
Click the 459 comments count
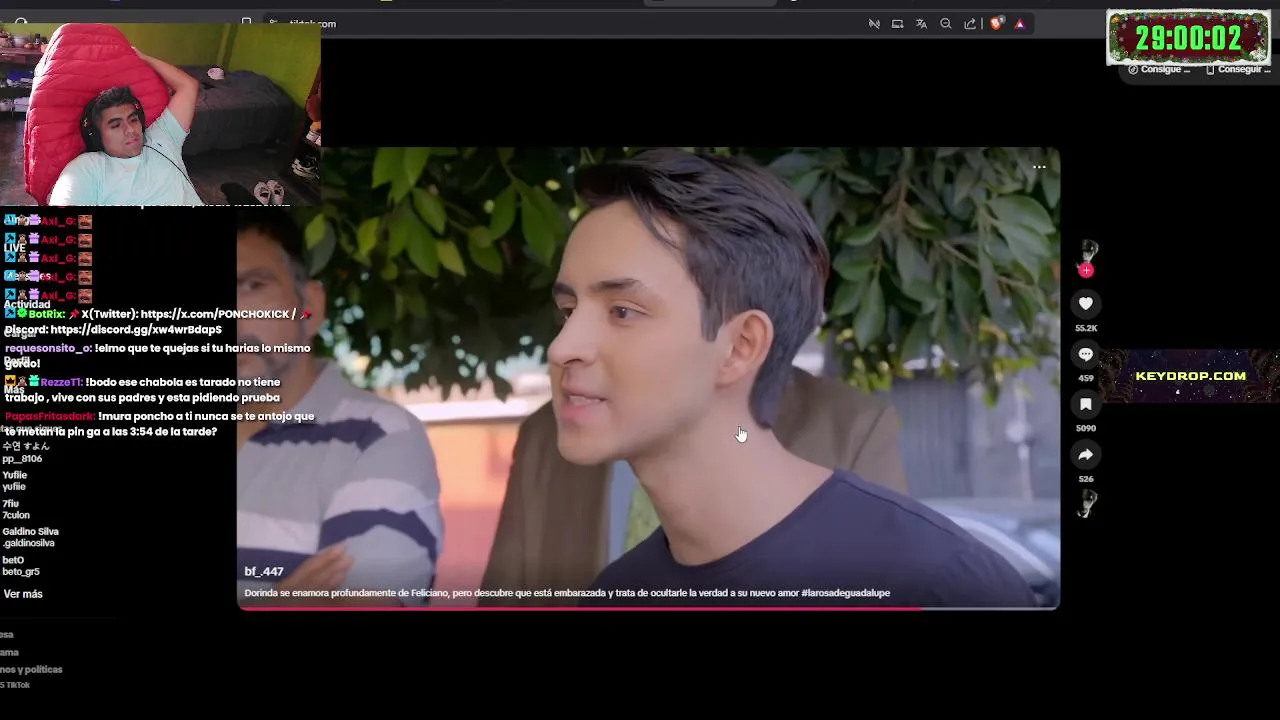(1086, 378)
